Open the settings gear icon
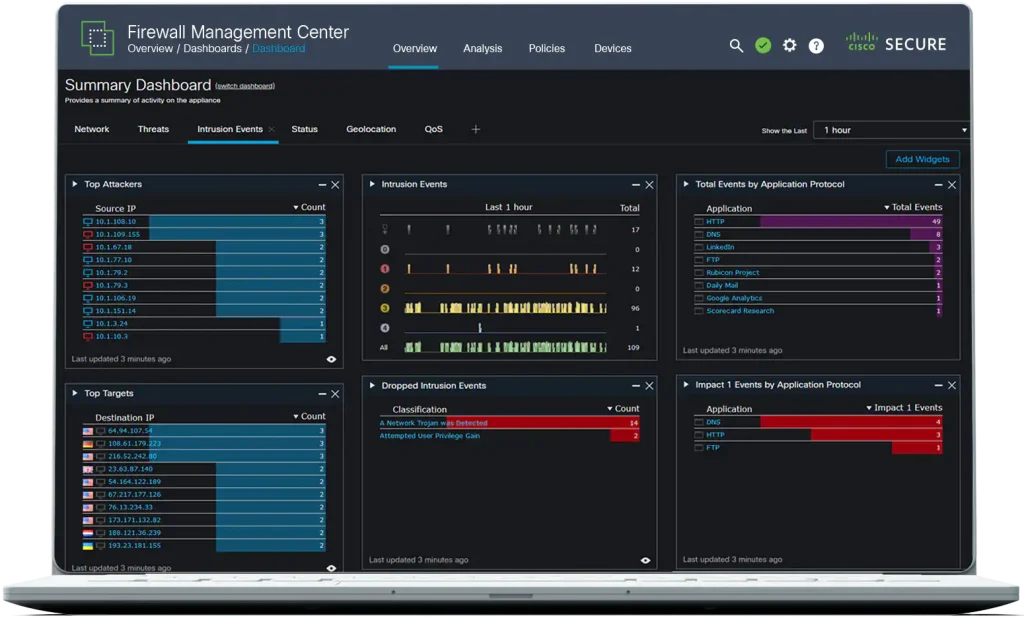 (790, 45)
